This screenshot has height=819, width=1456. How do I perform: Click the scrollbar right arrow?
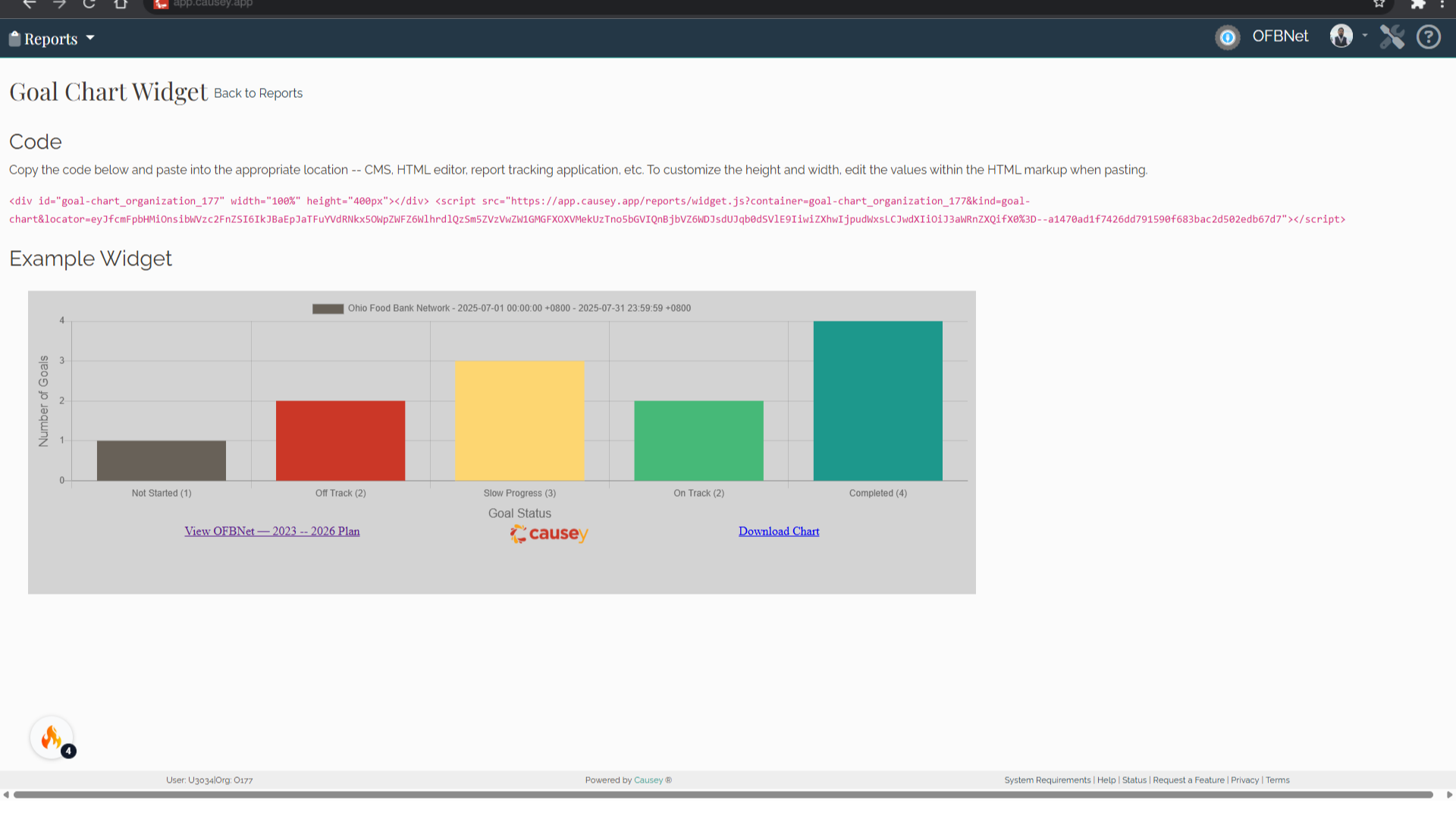pyautogui.click(x=1450, y=795)
